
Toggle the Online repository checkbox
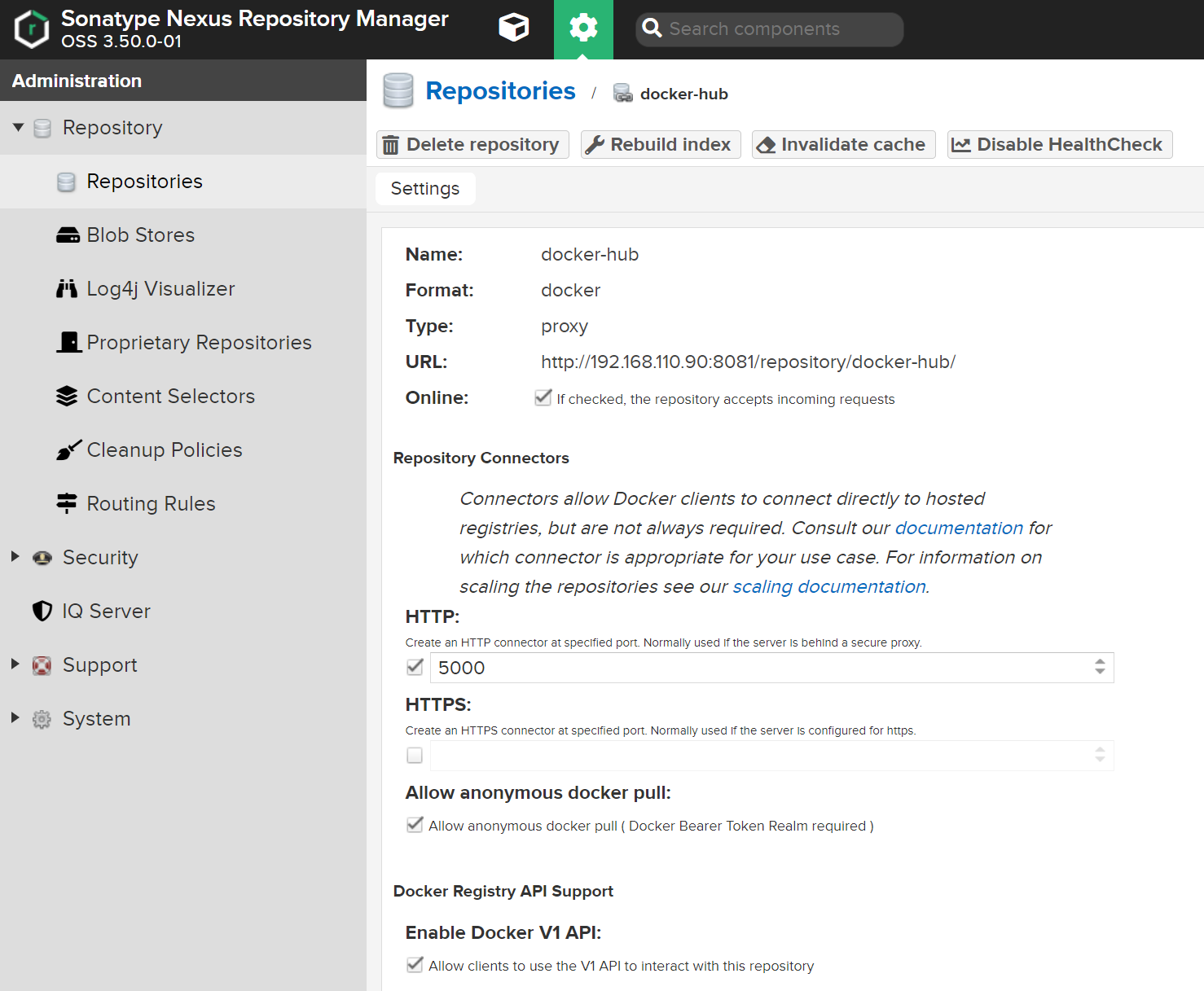click(x=543, y=398)
